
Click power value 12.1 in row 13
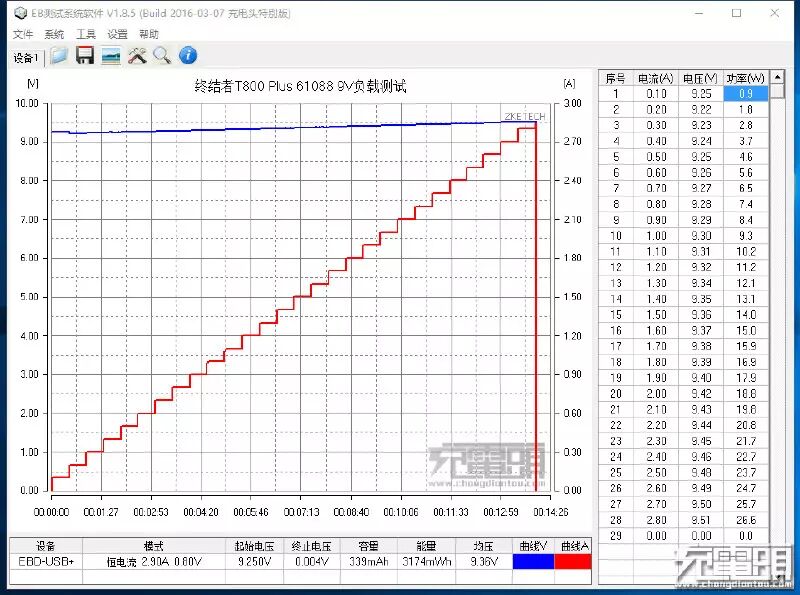pos(746,283)
